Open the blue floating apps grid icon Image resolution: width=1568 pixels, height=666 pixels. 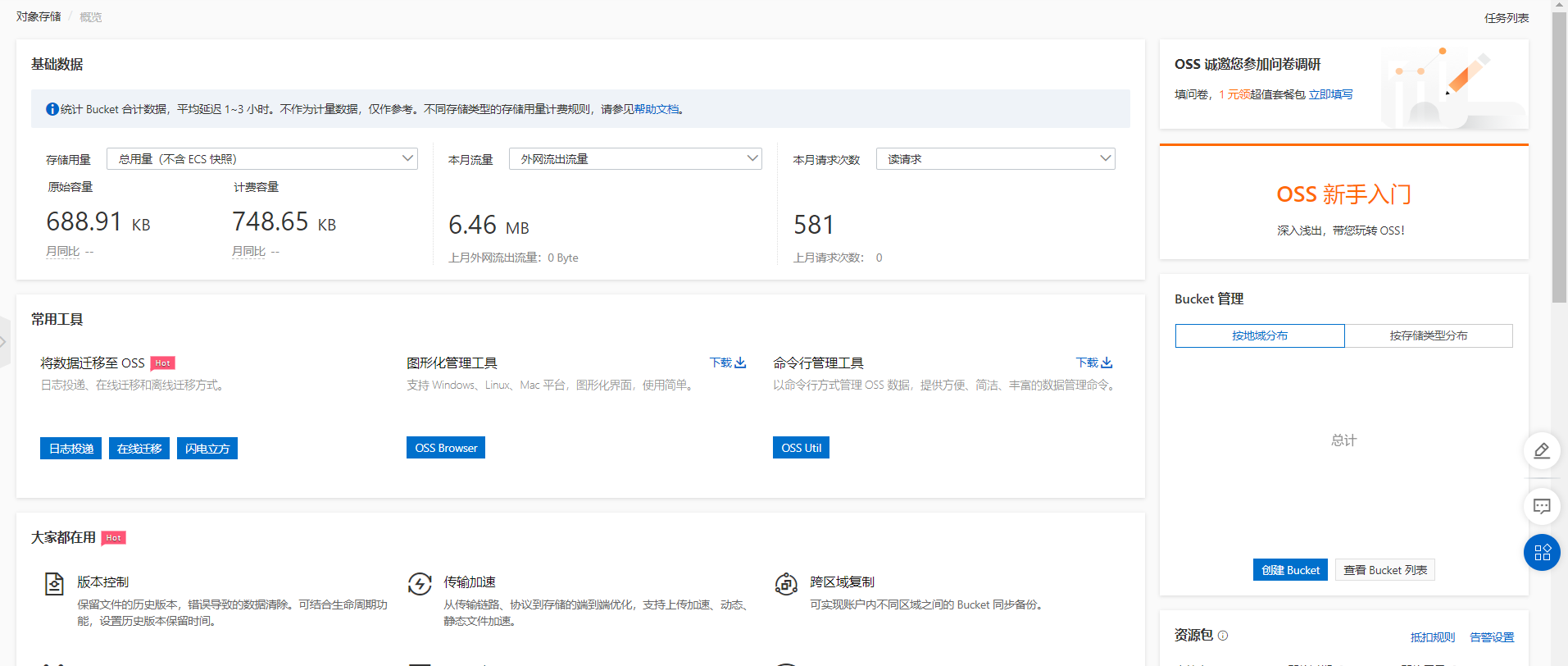(1542, 553)
